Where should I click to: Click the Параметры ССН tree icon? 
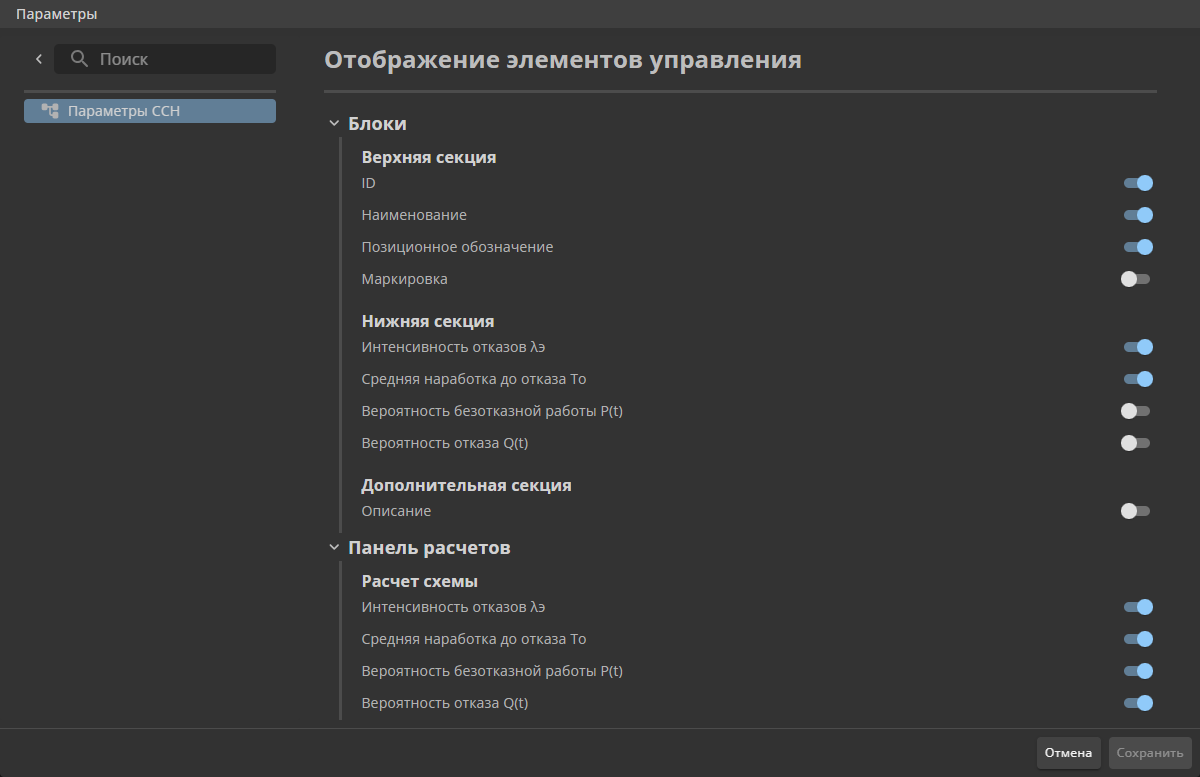pos(50,111)
